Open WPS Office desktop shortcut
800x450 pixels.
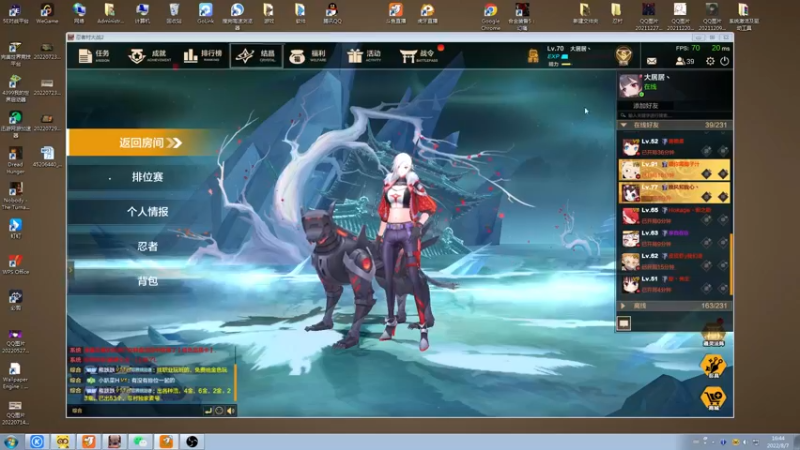click(15, 265)
